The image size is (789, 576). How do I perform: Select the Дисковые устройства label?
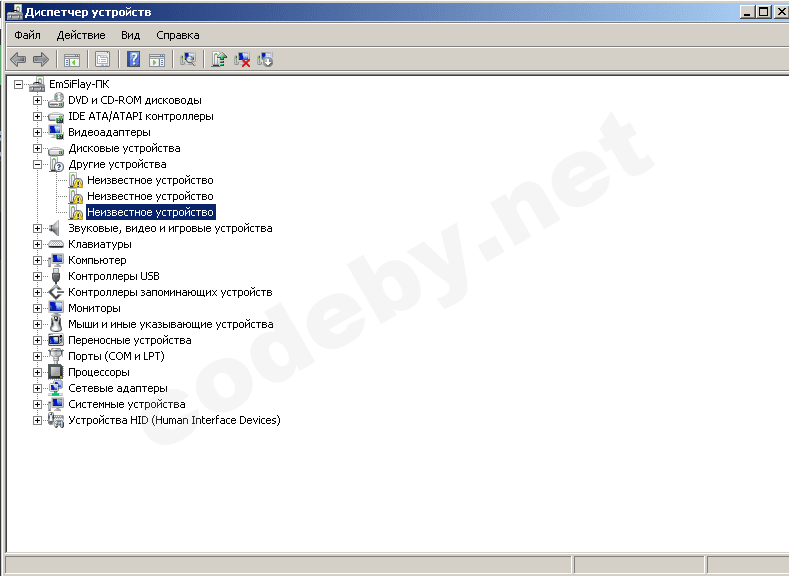pyautogui.click(x=124, y=148)
